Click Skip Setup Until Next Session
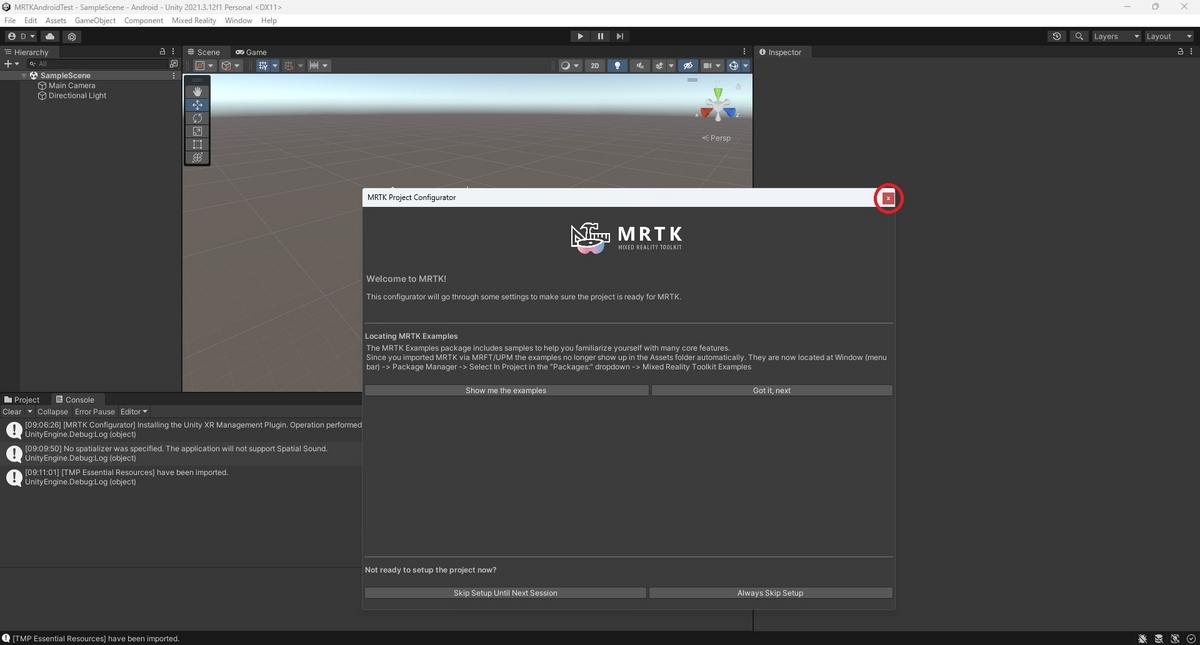The width and height of the screenshot is (1200, 645). click(x=505, y=593)
